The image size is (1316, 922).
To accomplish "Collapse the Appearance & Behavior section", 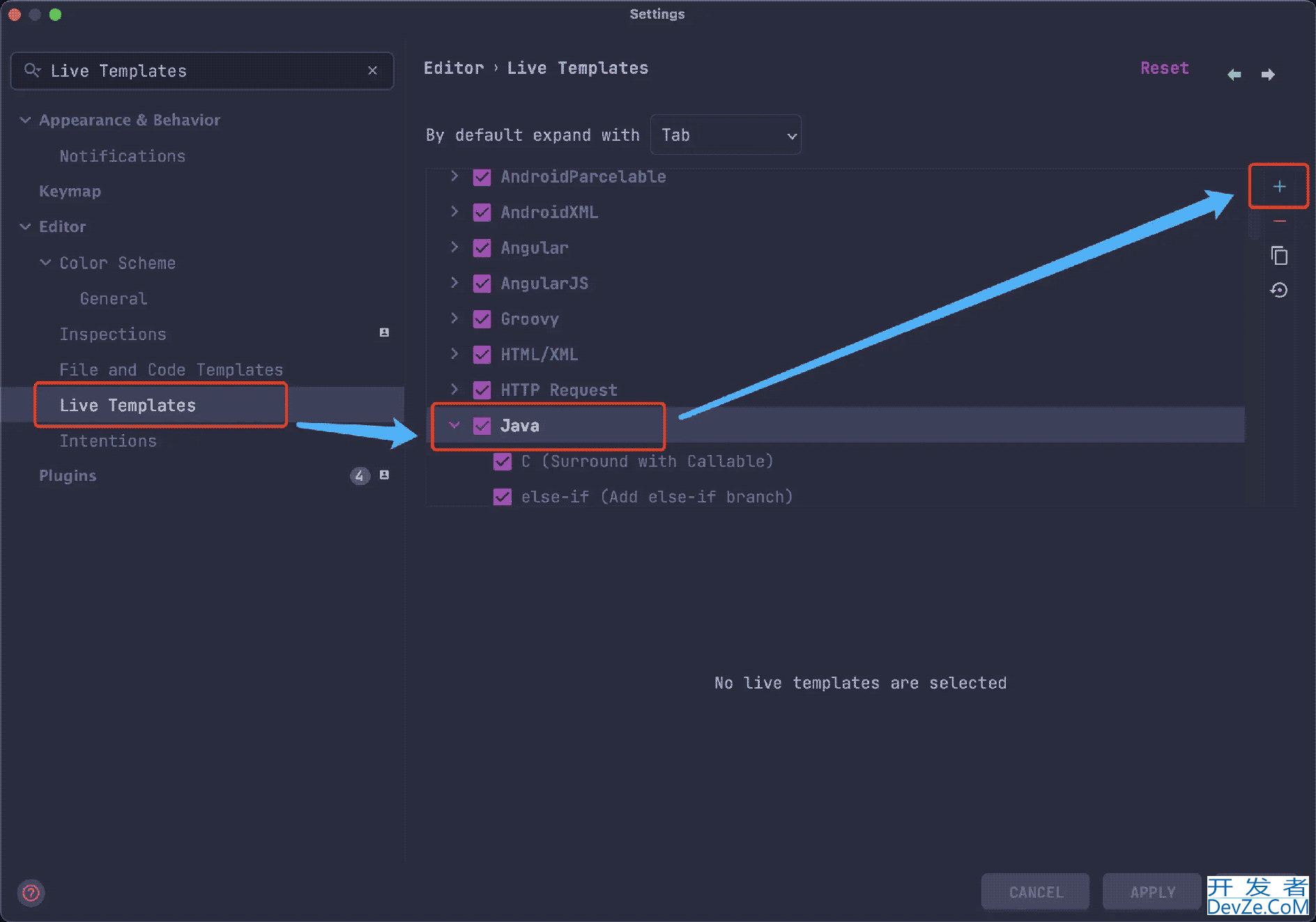I will pos(25,120).
